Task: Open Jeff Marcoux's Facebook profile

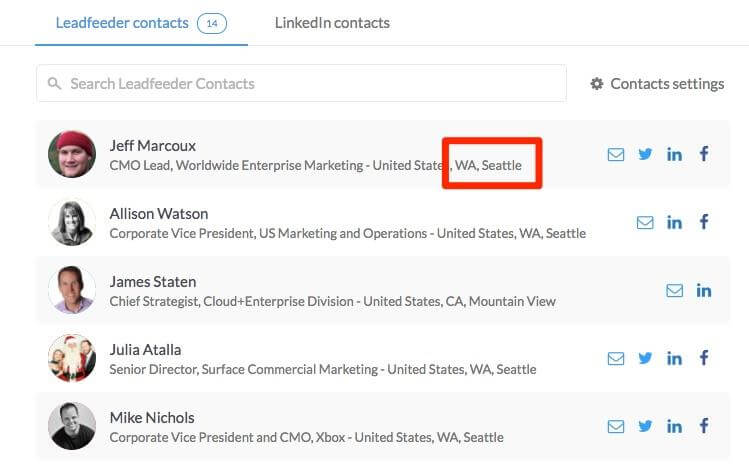Action: click(x=704, y=154)
